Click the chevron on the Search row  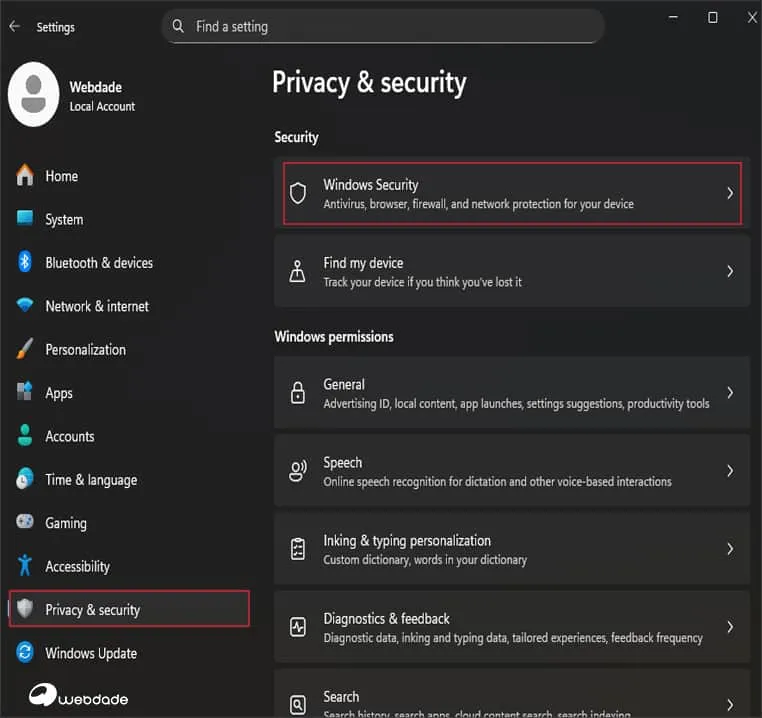[x=730, y=704]
